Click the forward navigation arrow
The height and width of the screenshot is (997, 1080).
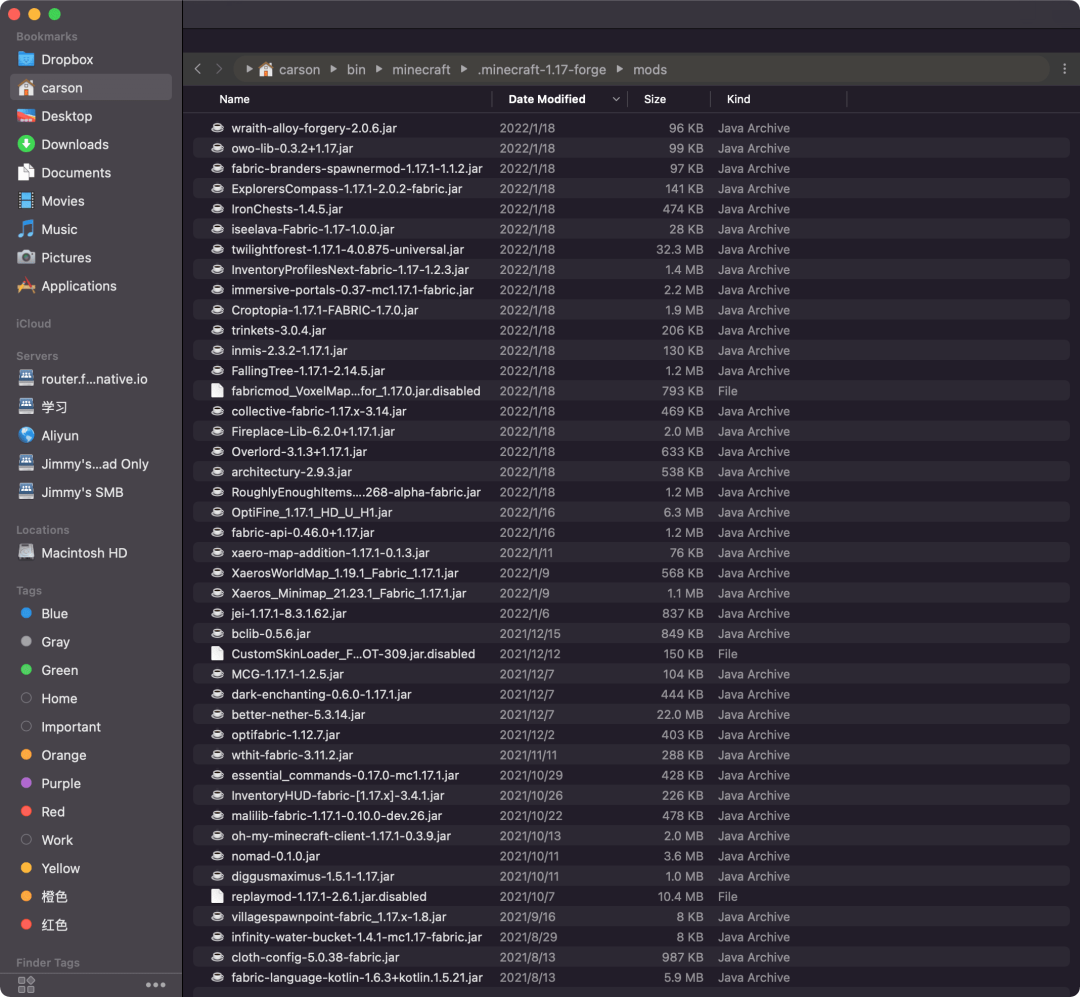(x=219, y=69)
